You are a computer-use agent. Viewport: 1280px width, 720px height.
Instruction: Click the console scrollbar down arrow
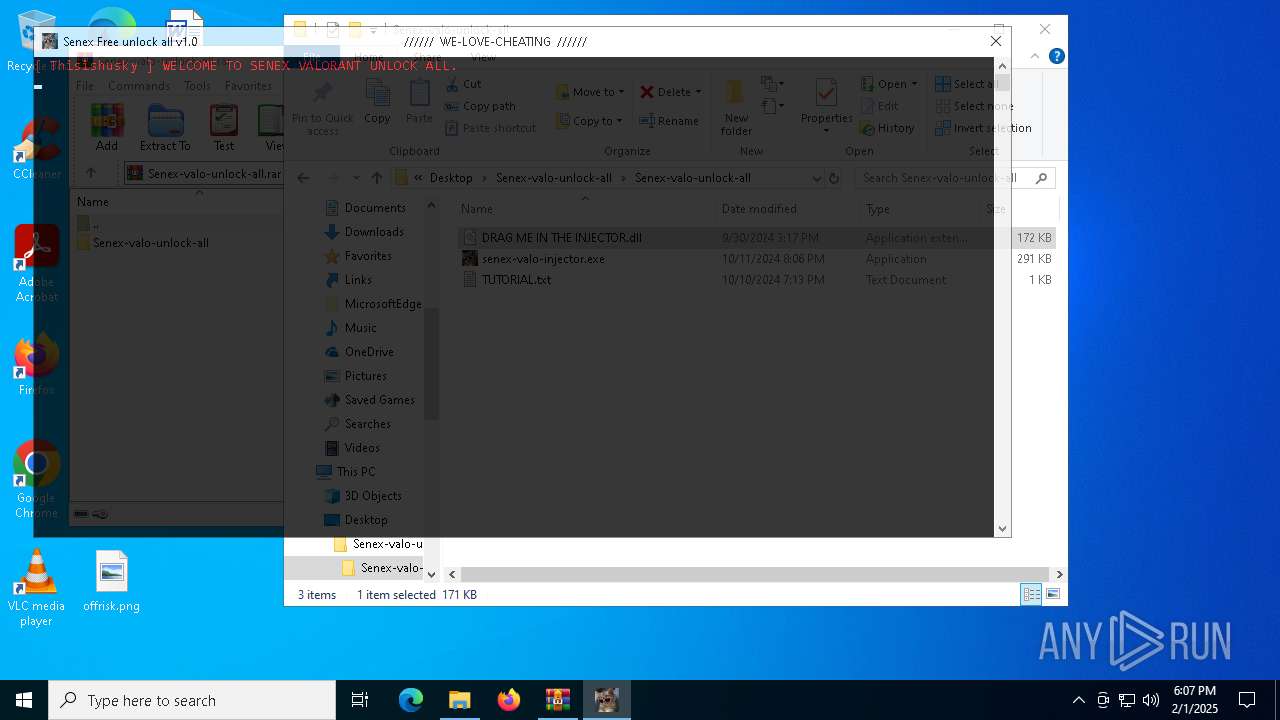(1002, 528)
